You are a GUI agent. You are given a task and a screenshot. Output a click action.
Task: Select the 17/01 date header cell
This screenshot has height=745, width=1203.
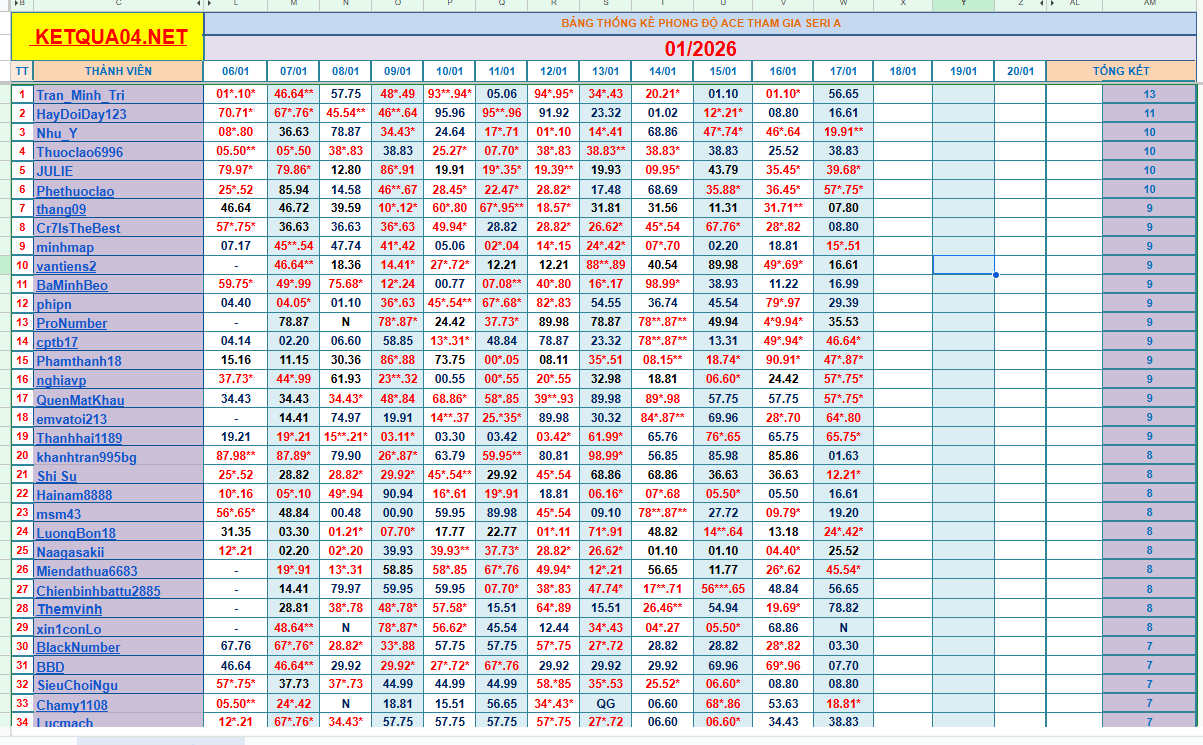point(843,71)
